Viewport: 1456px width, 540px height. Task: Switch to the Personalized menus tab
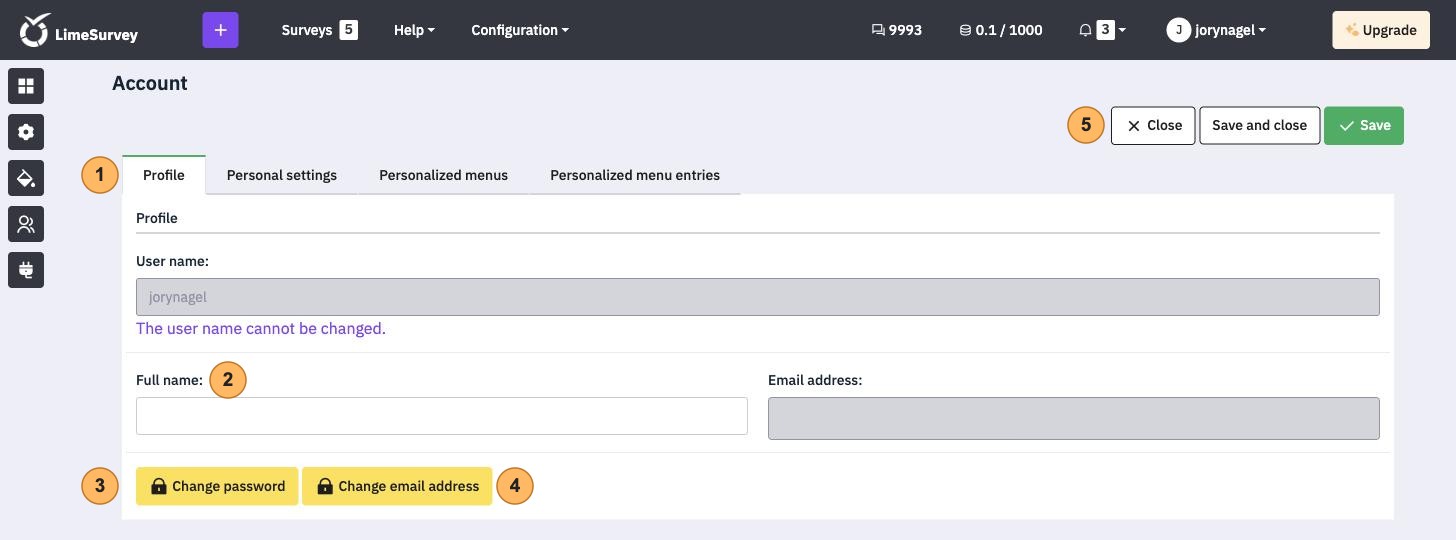pyautogui.click(x=443, y=175)
